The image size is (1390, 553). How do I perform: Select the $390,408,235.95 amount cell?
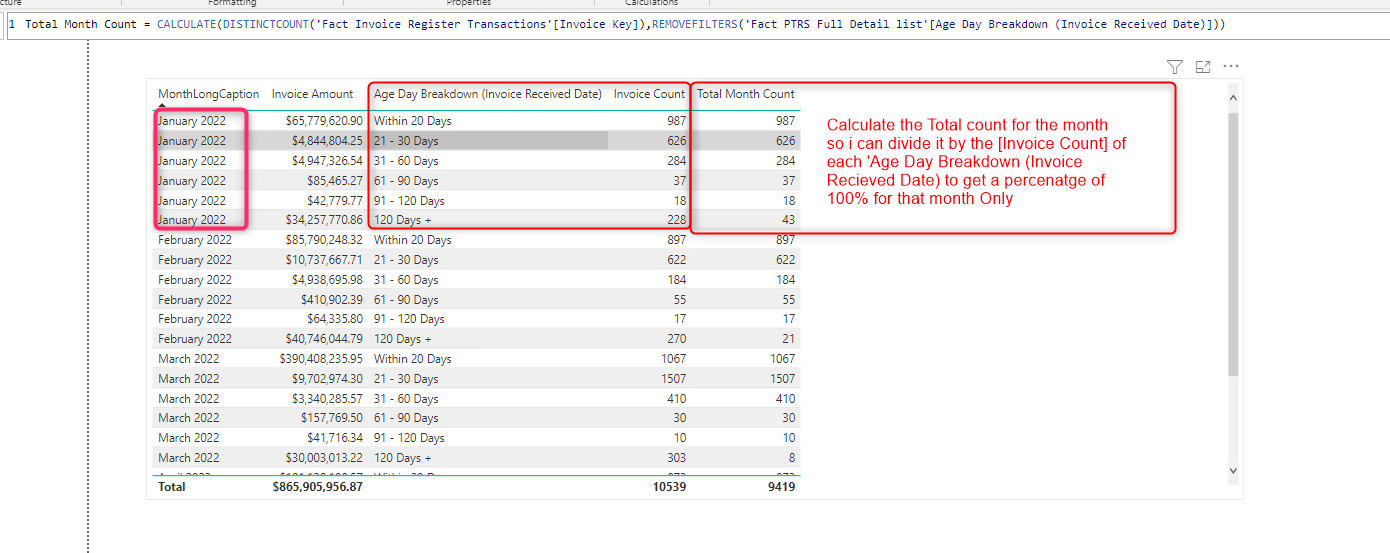321,359
